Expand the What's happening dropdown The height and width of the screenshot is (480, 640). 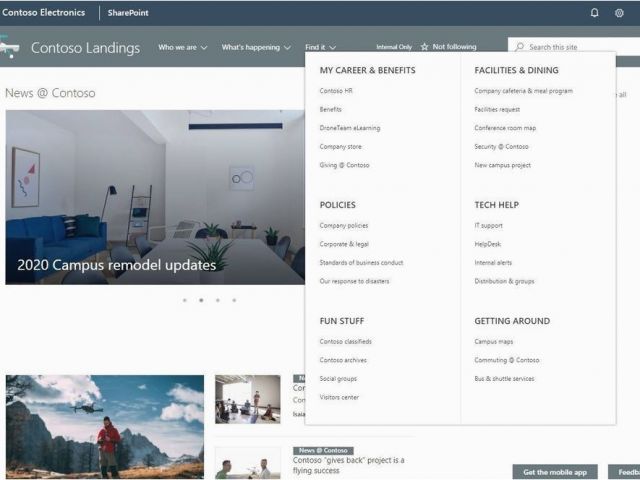[256, 47]
